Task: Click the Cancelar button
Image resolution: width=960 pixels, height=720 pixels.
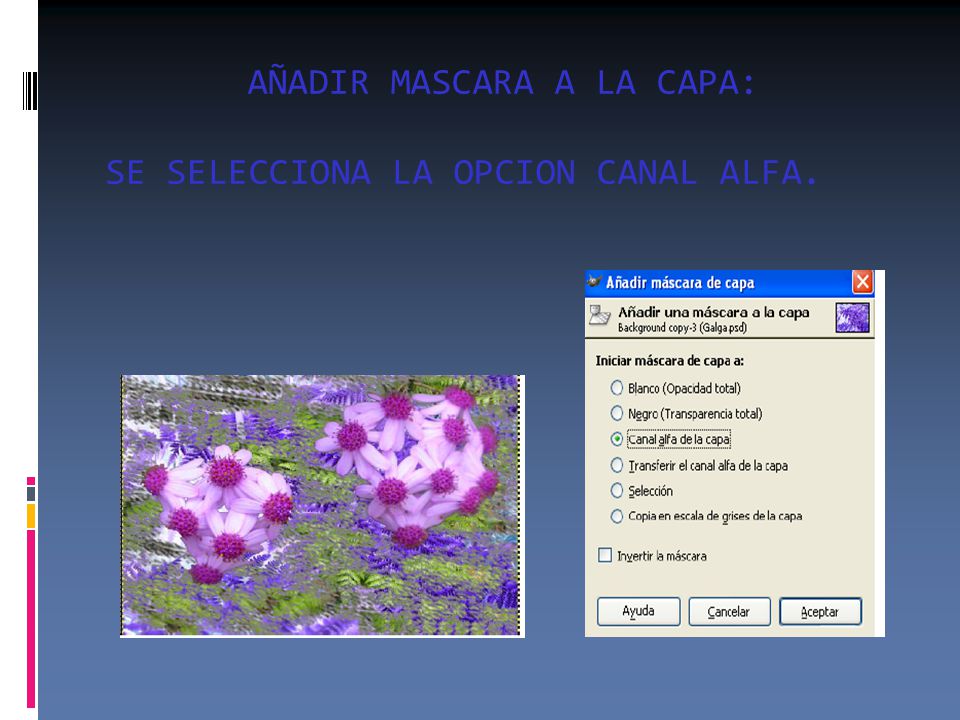Action: tap(729, 612)
